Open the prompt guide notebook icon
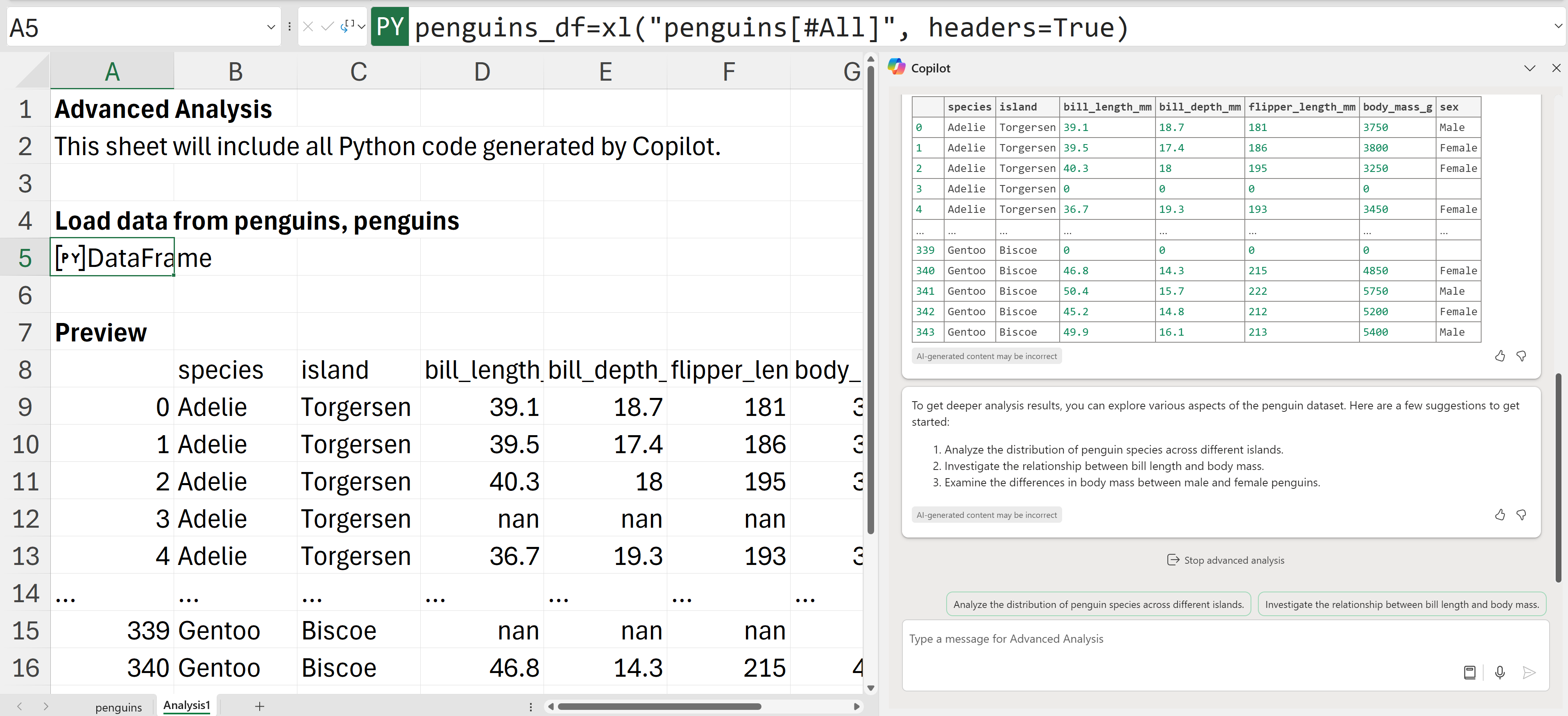 click(x=1469, y=672)
